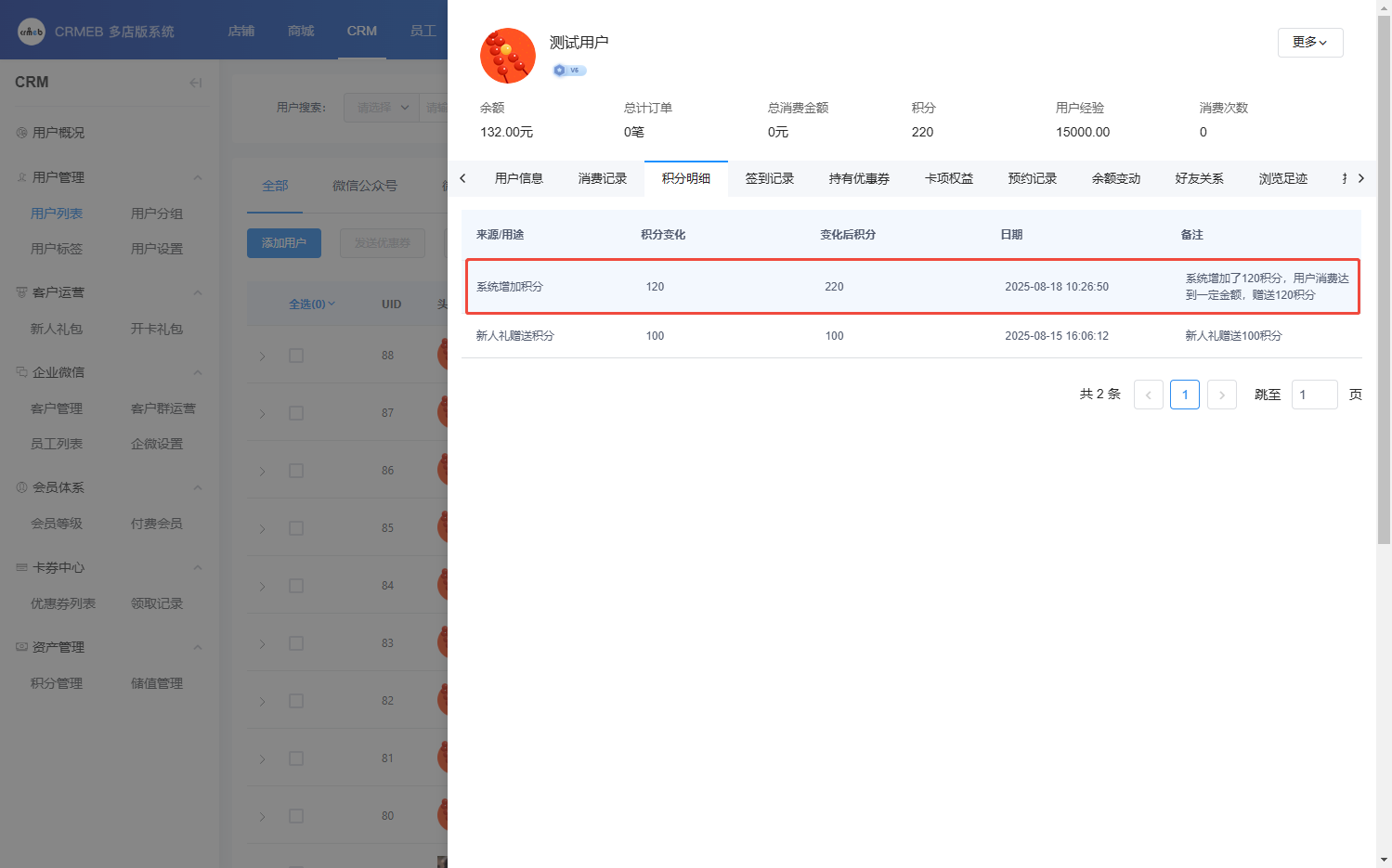The height and width of the screenshot is (868, 1392).
Task: Click the test user's avatar image
Action: coord(507,56)
